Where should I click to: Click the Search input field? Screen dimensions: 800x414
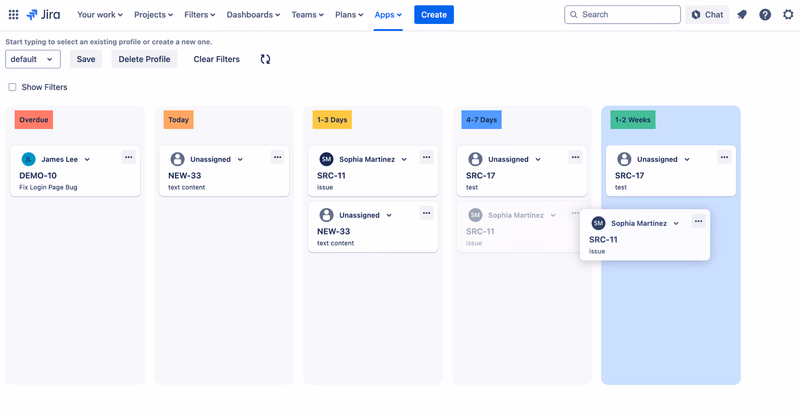[x=622, y=15]
